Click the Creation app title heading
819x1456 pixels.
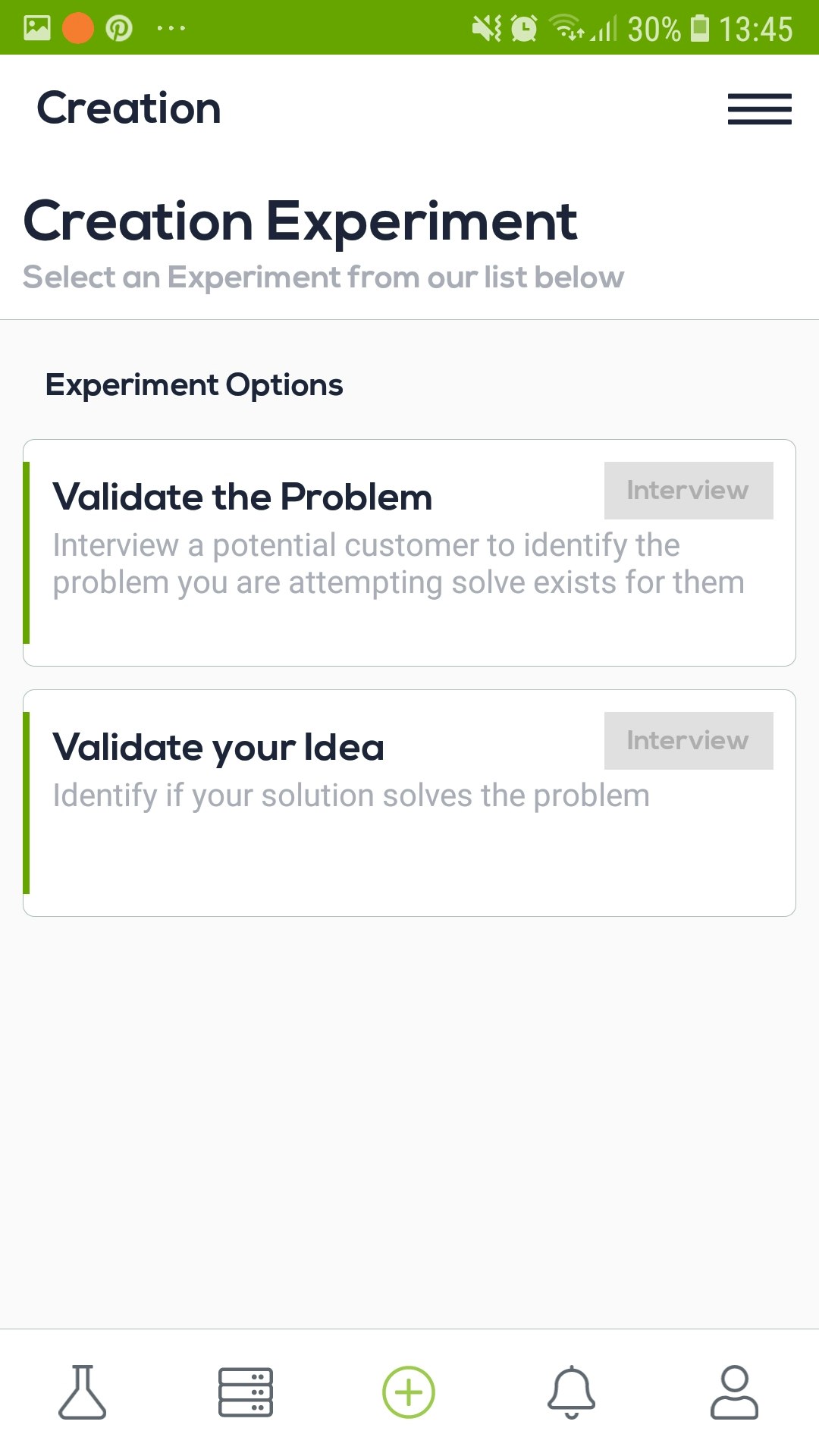(130, 107)
